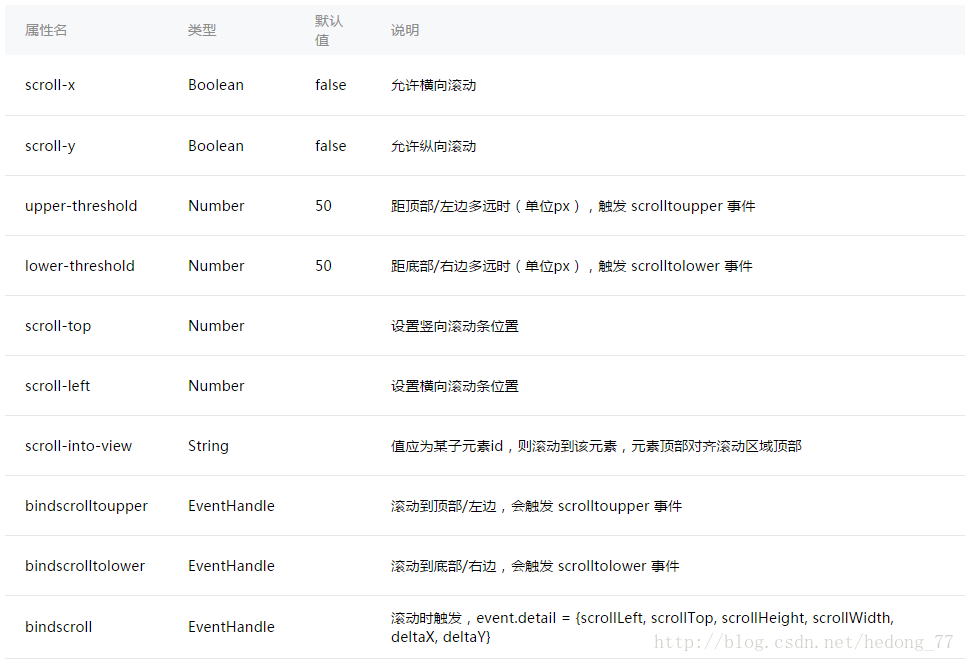Click the 允许纵向滚动 description text
Viewport: 965px width, 662px height.
tap(433, 146)
